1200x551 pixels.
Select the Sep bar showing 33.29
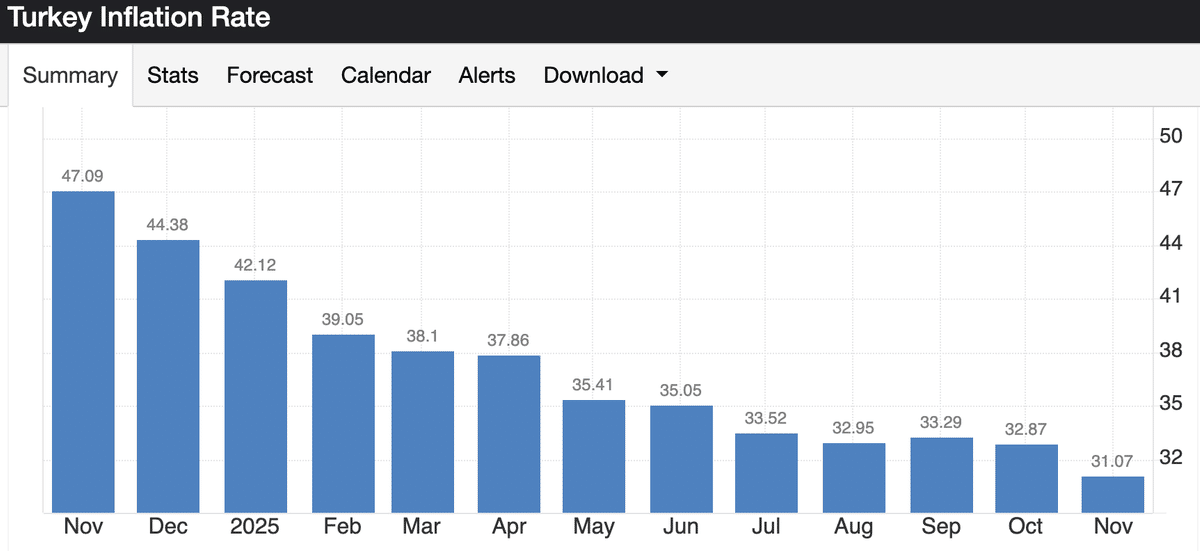coord(941,474)
